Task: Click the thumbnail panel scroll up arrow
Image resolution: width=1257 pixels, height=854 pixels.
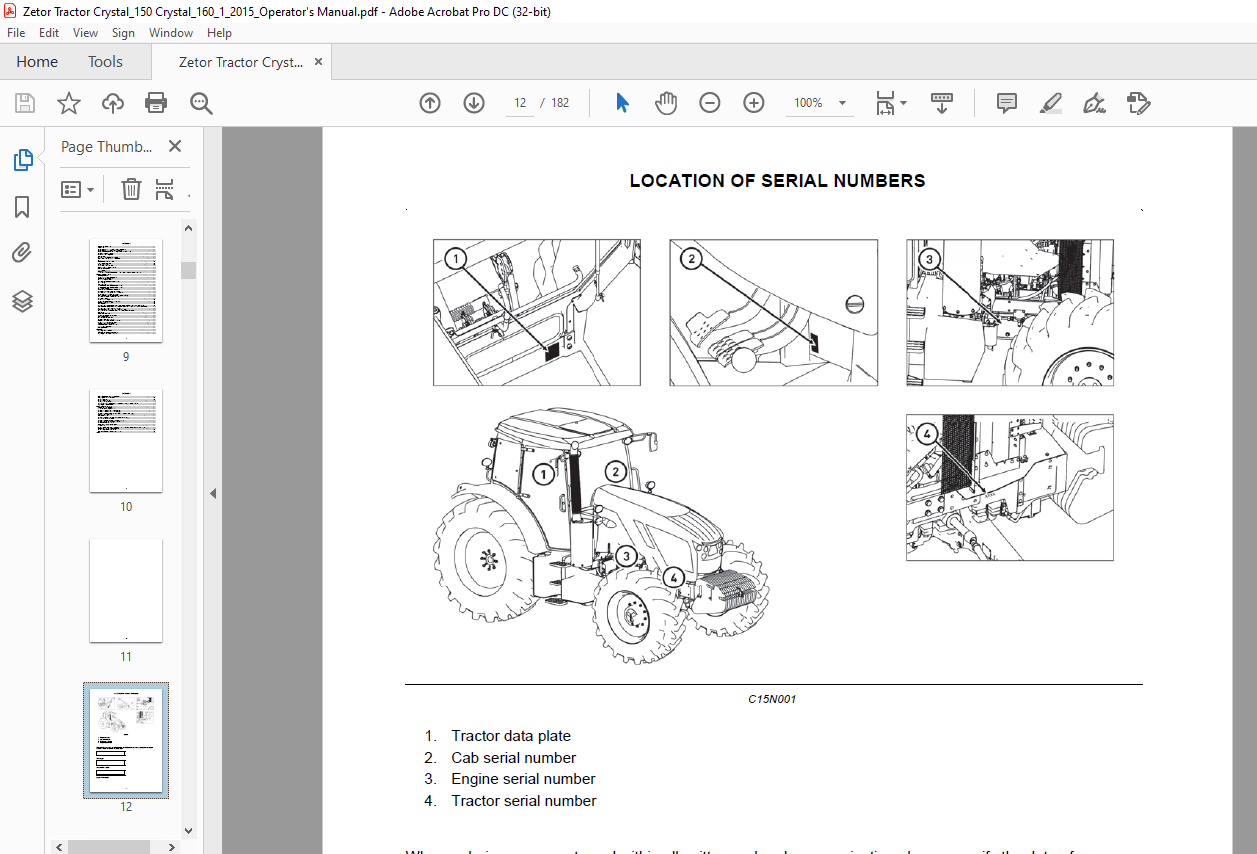Action: pos(188,228)
